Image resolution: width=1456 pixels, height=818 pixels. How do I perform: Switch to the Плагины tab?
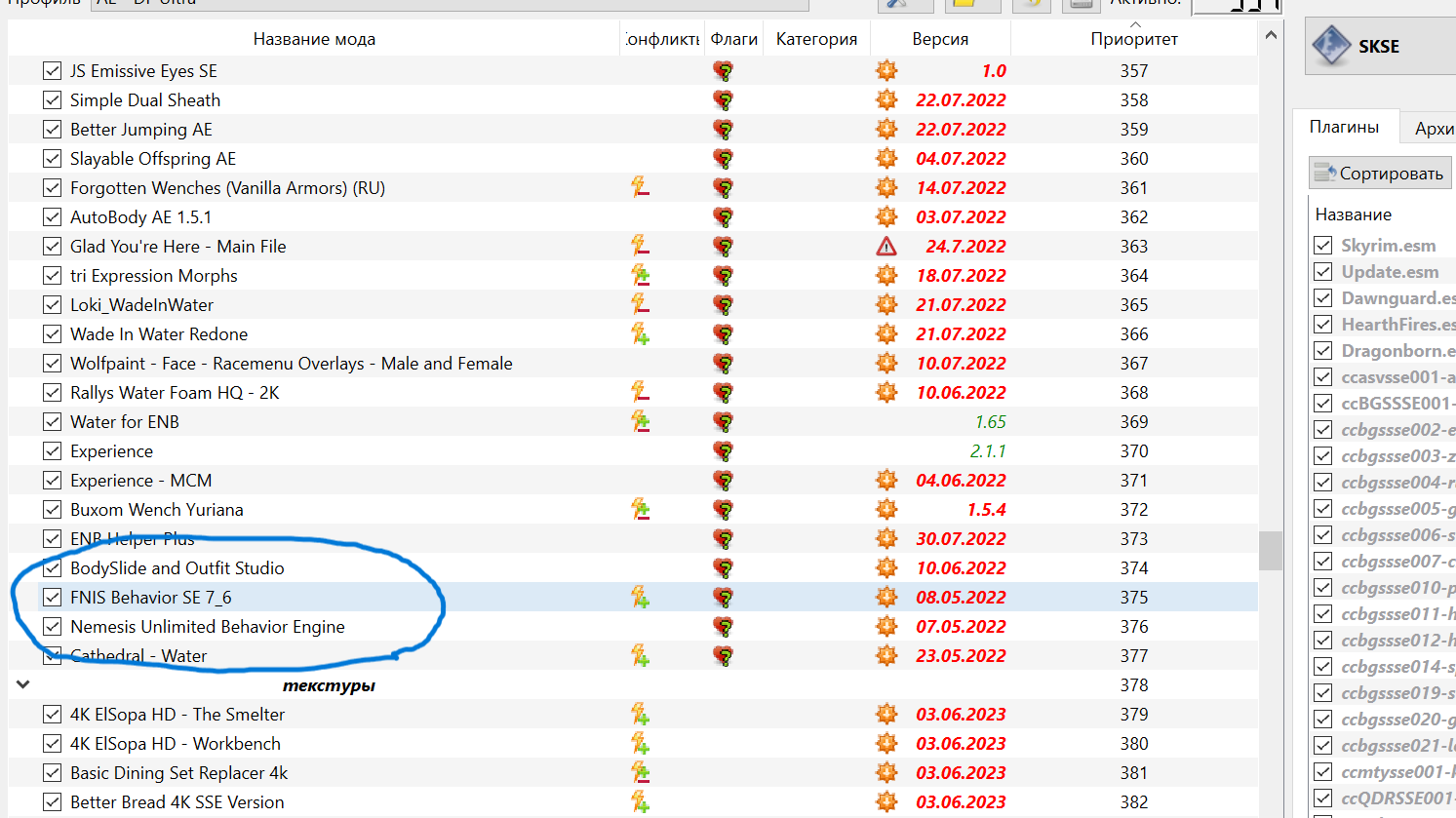pos(1344,128)
